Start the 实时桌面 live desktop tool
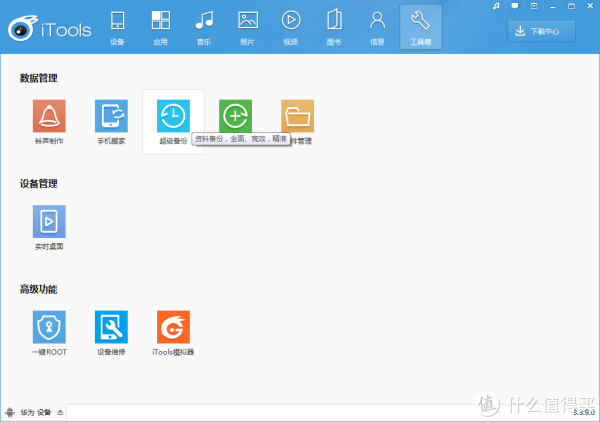Viewport: 600px width, 422px height. tap(49, 221)
